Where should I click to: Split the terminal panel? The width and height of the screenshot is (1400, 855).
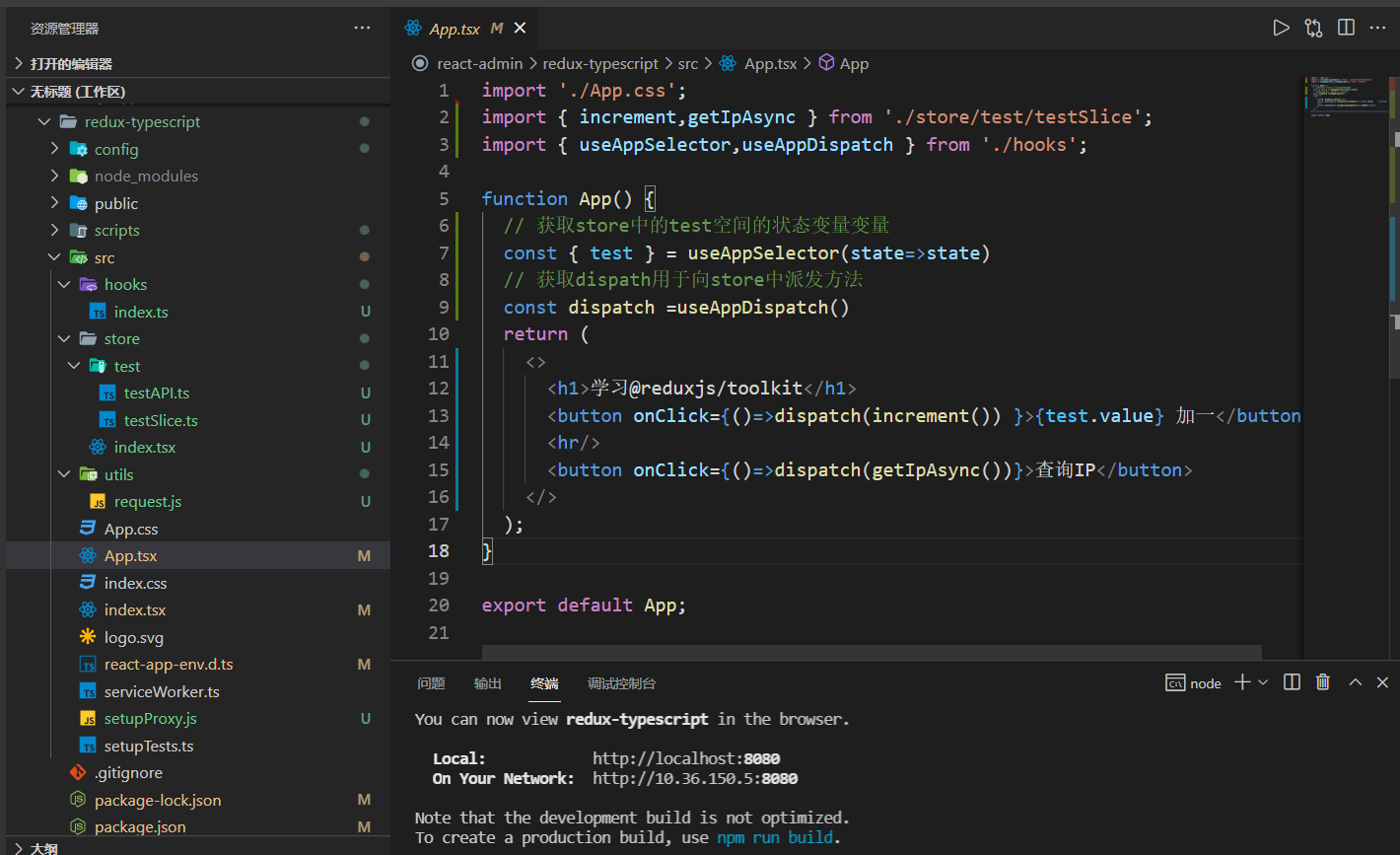pyautogui.click(x=1293, y=682)
